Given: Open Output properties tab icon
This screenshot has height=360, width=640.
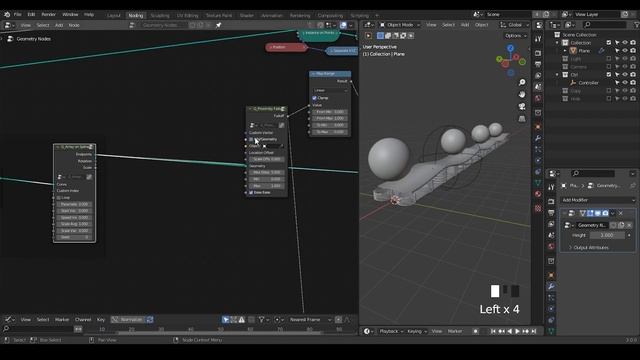Looking at the screenshot, I should [551, 213].
